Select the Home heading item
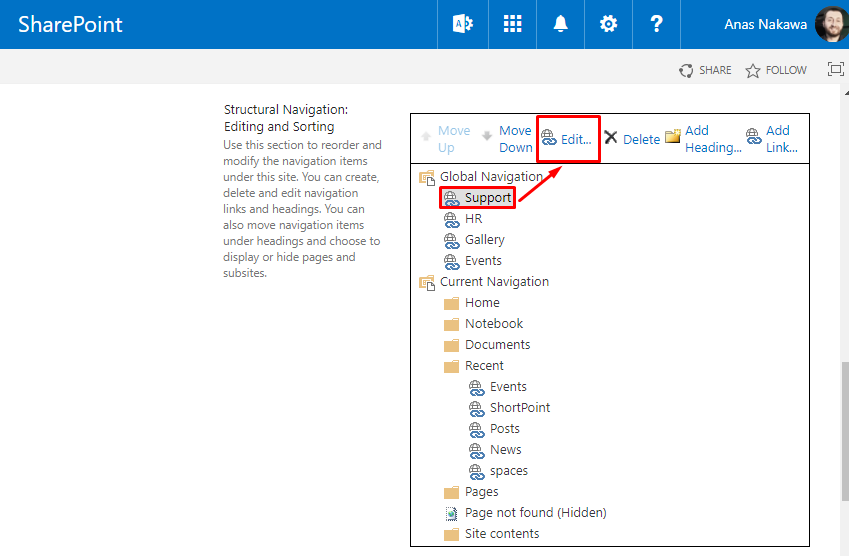Viewport: 849px width, 556px height. [482, 303]
